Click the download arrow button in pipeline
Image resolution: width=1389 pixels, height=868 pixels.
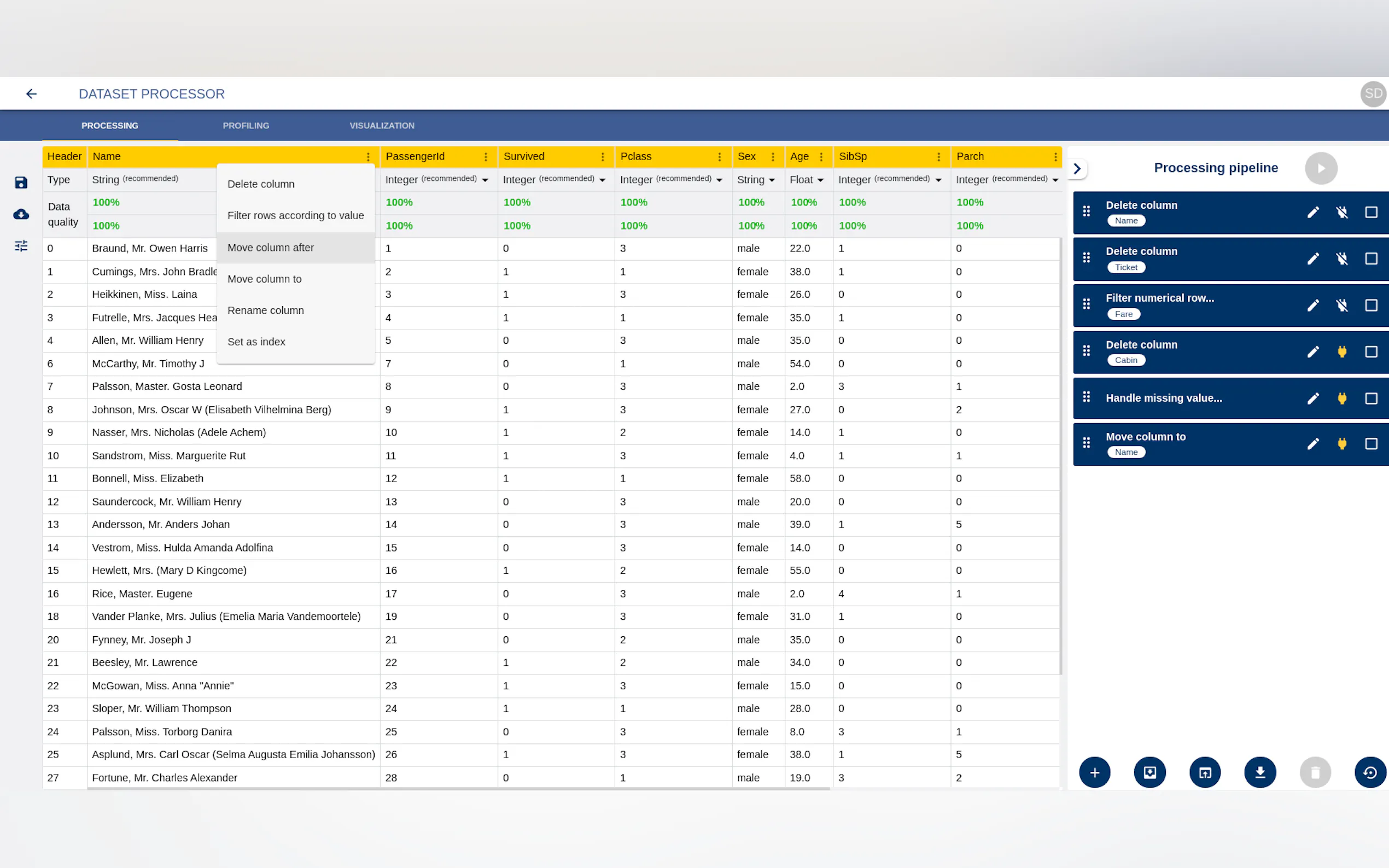1260,772
